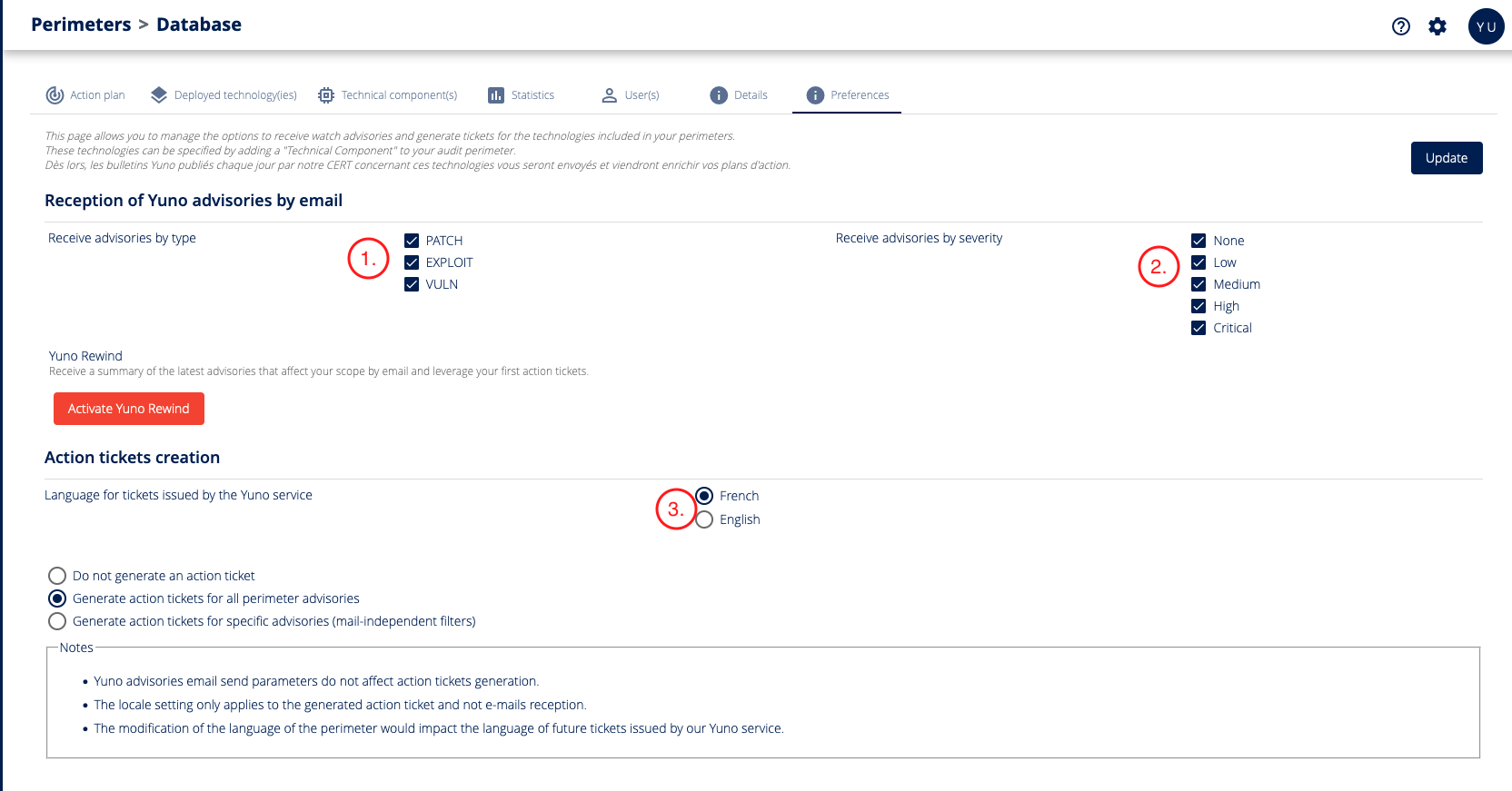Choose tickets for specific advisories option
1512x791 pixels.
[57, 621]
